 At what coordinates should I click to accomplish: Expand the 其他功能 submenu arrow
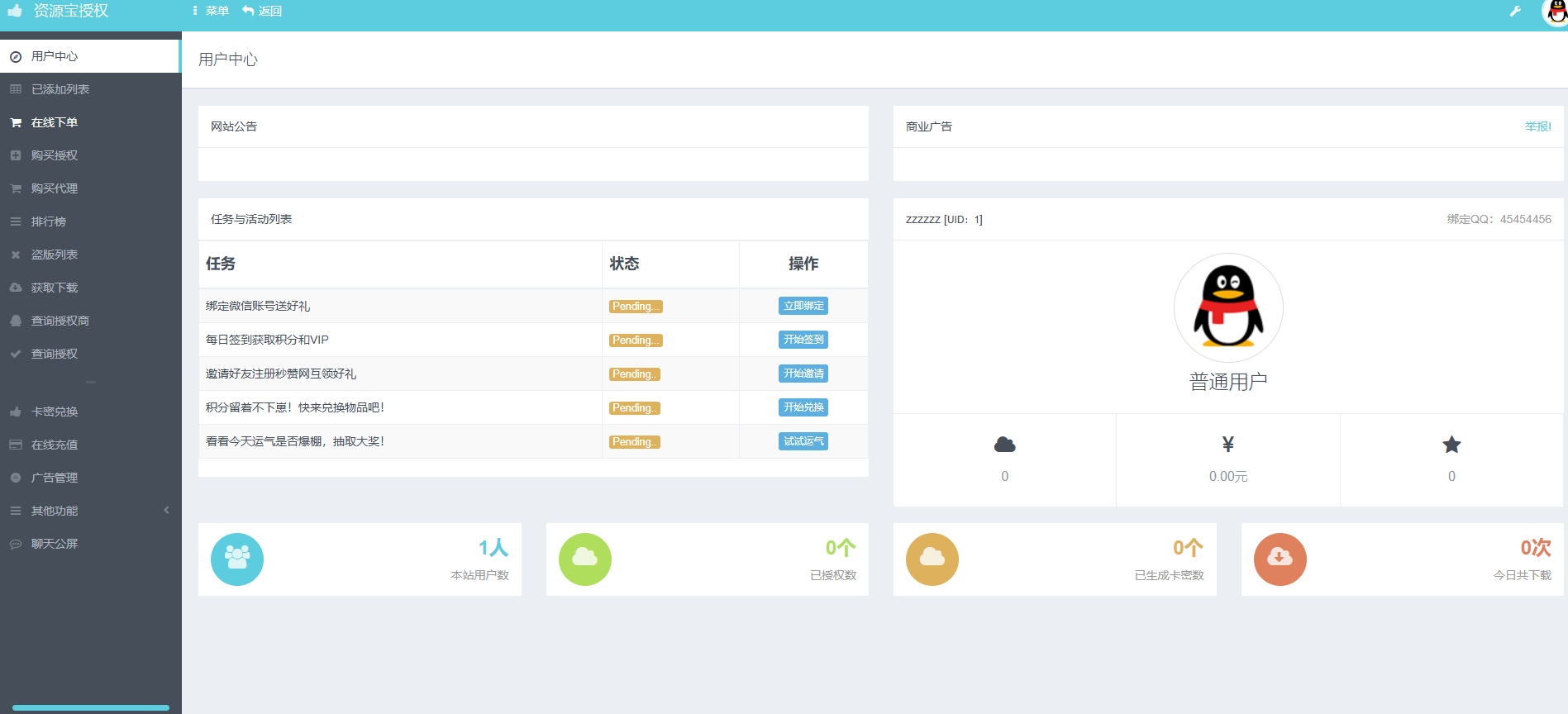tap(166, 511)
